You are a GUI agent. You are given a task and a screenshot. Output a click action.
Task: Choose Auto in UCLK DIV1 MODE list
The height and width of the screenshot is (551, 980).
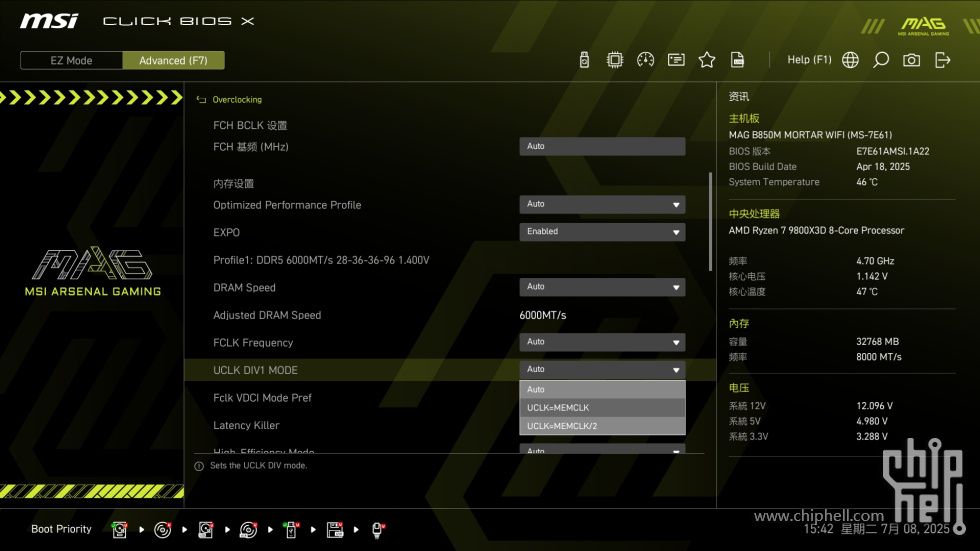[x=602, y=389]
